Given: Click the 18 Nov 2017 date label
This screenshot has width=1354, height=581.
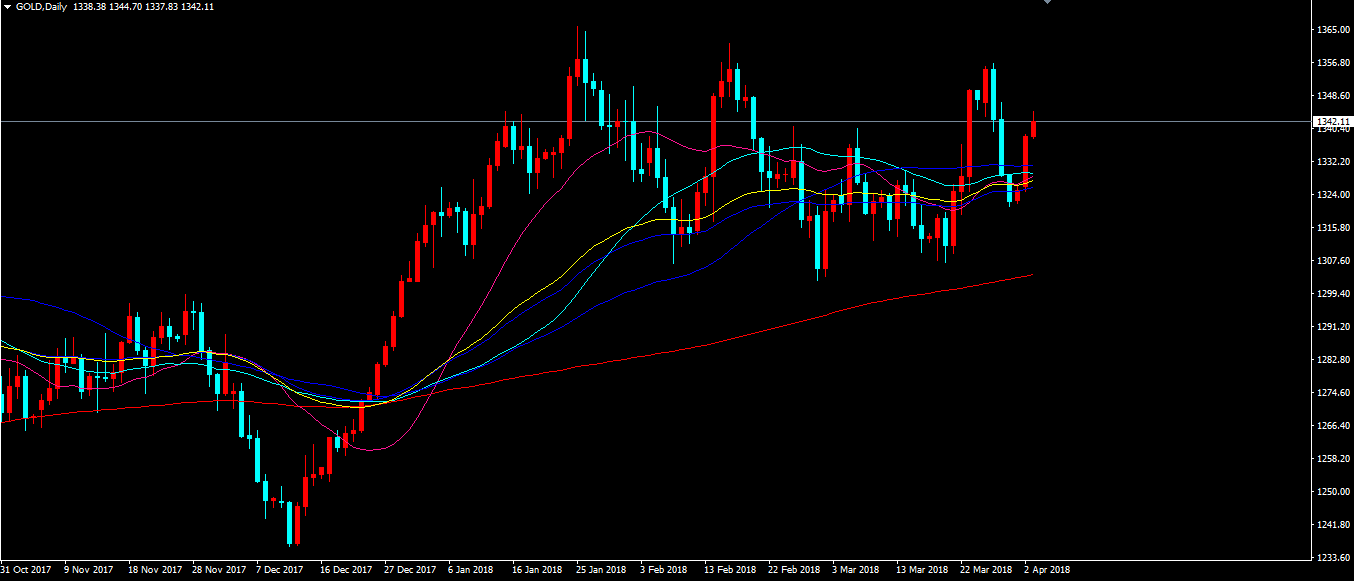Looking at the screenshot, I should click(x=153, y=570).
